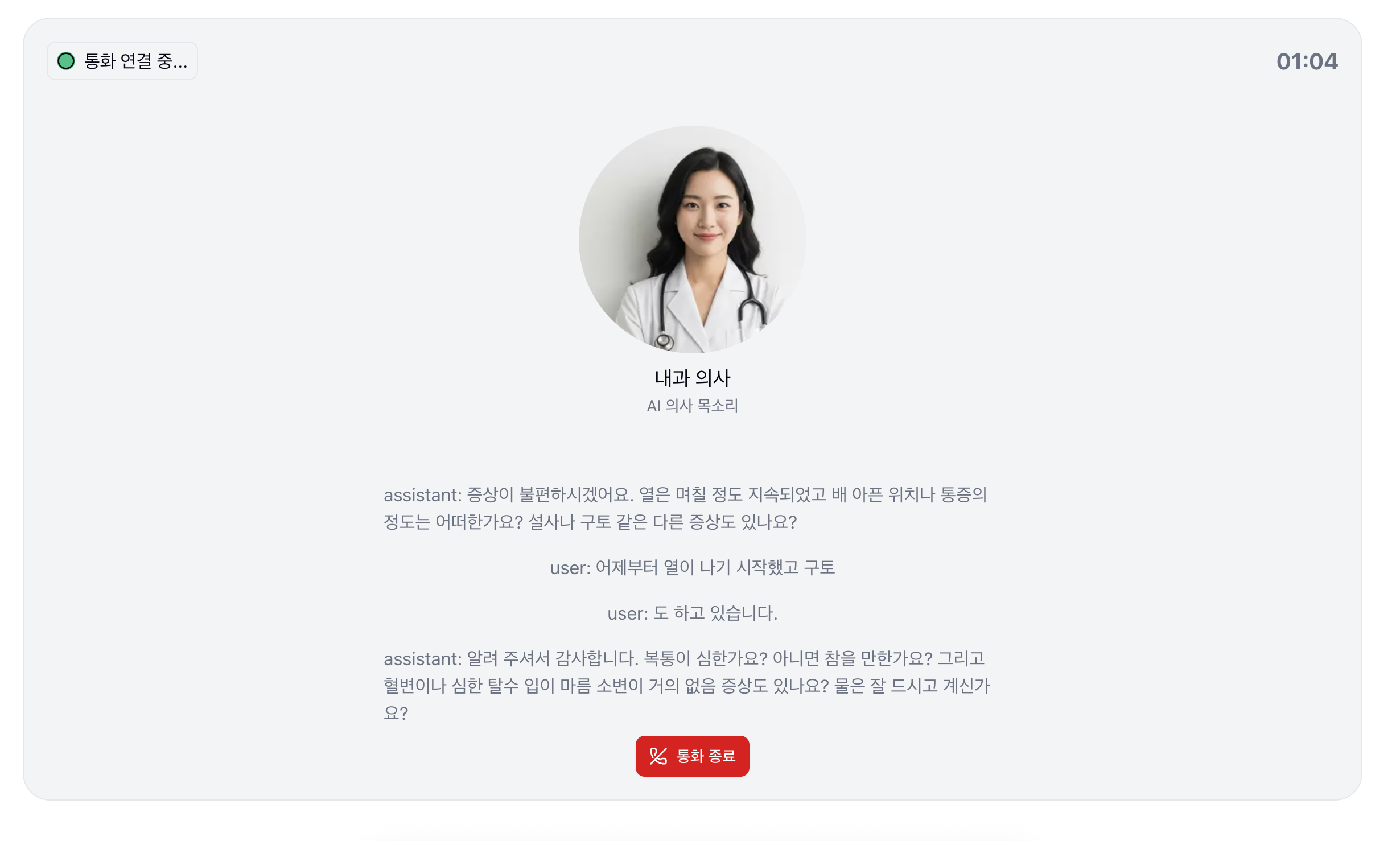Click the AI 의사 목소리 subtitle
The width and height of the screenshot is (1400, 841).
692,406
